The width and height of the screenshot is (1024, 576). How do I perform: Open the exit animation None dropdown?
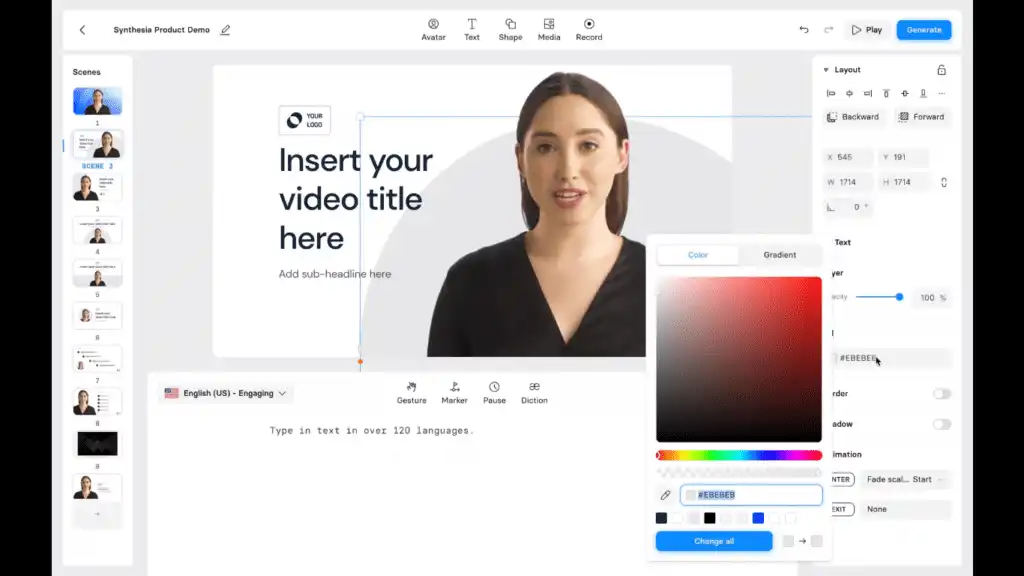tap(904, 509)
